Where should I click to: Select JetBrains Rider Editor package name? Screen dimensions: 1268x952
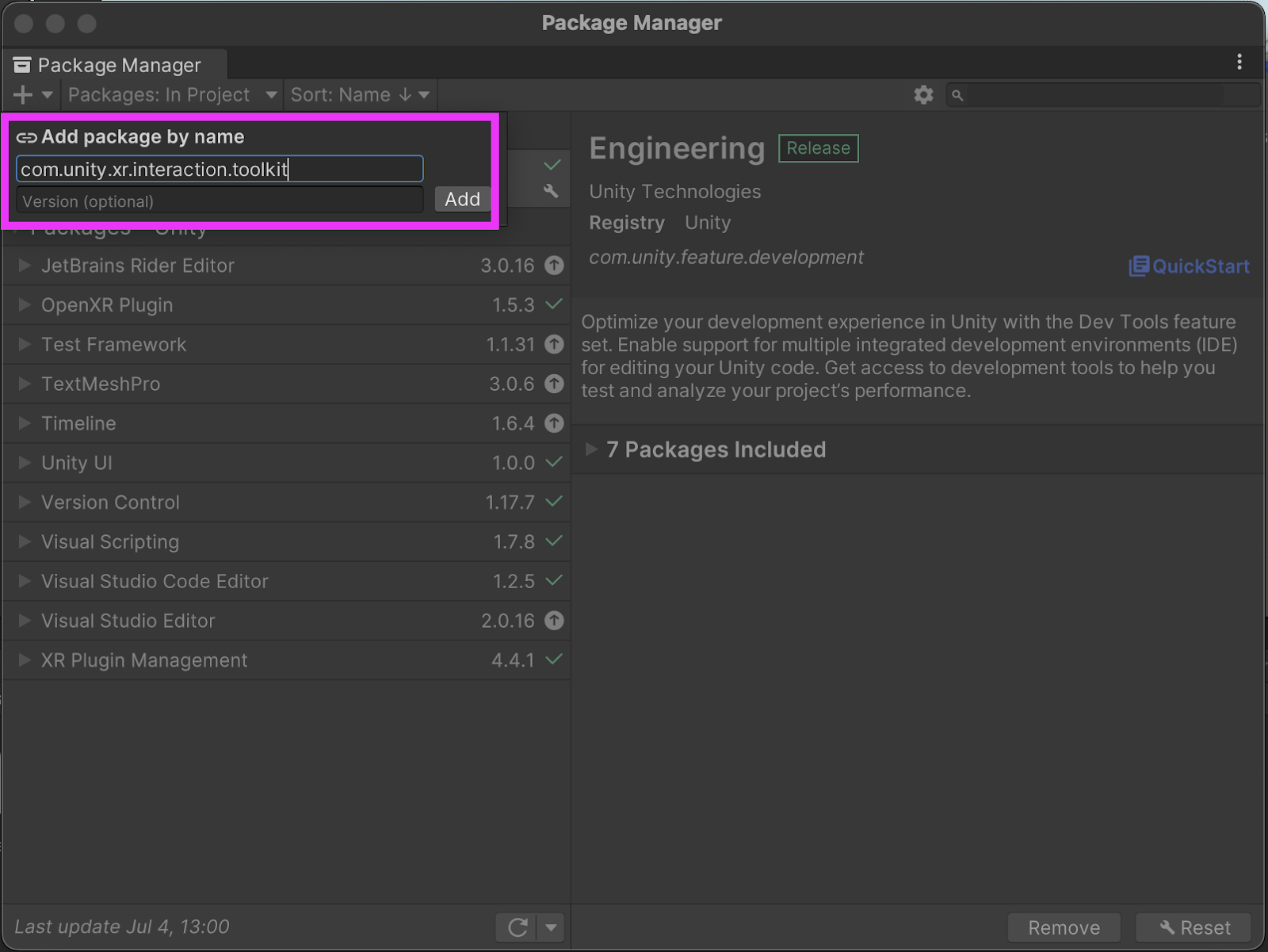138,266
